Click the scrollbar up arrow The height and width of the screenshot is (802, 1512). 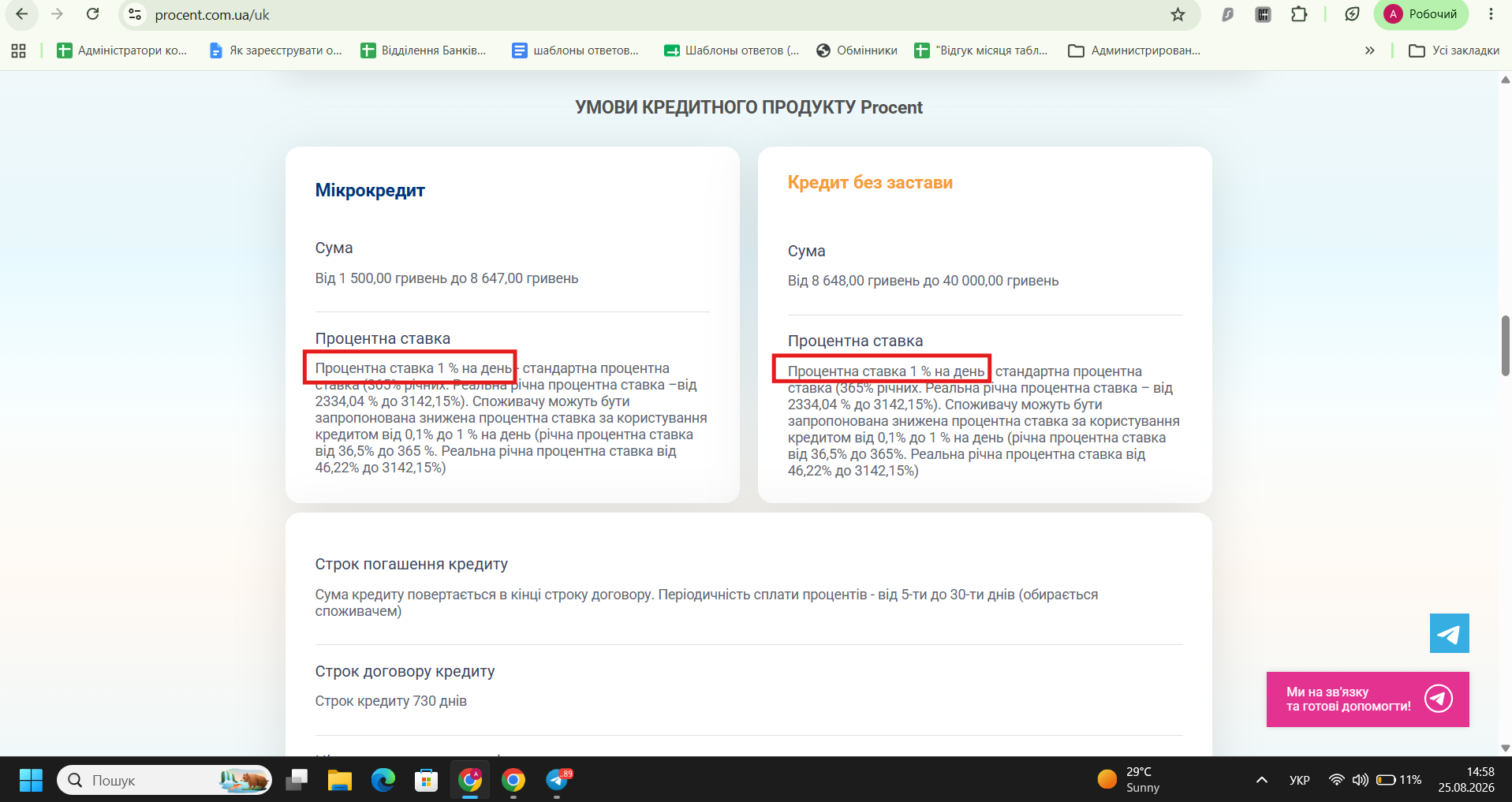1505,80
